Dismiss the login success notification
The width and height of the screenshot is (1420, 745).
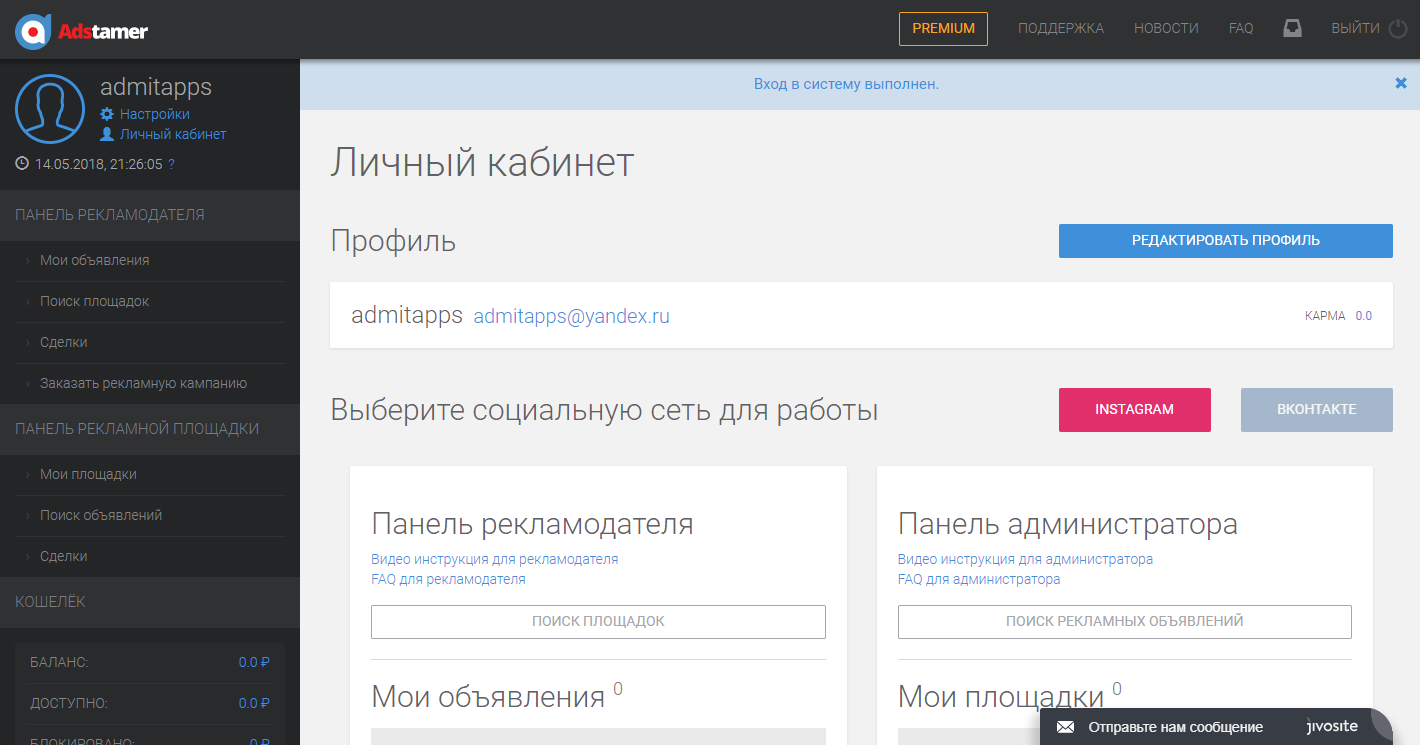(x=1400, y=83)
